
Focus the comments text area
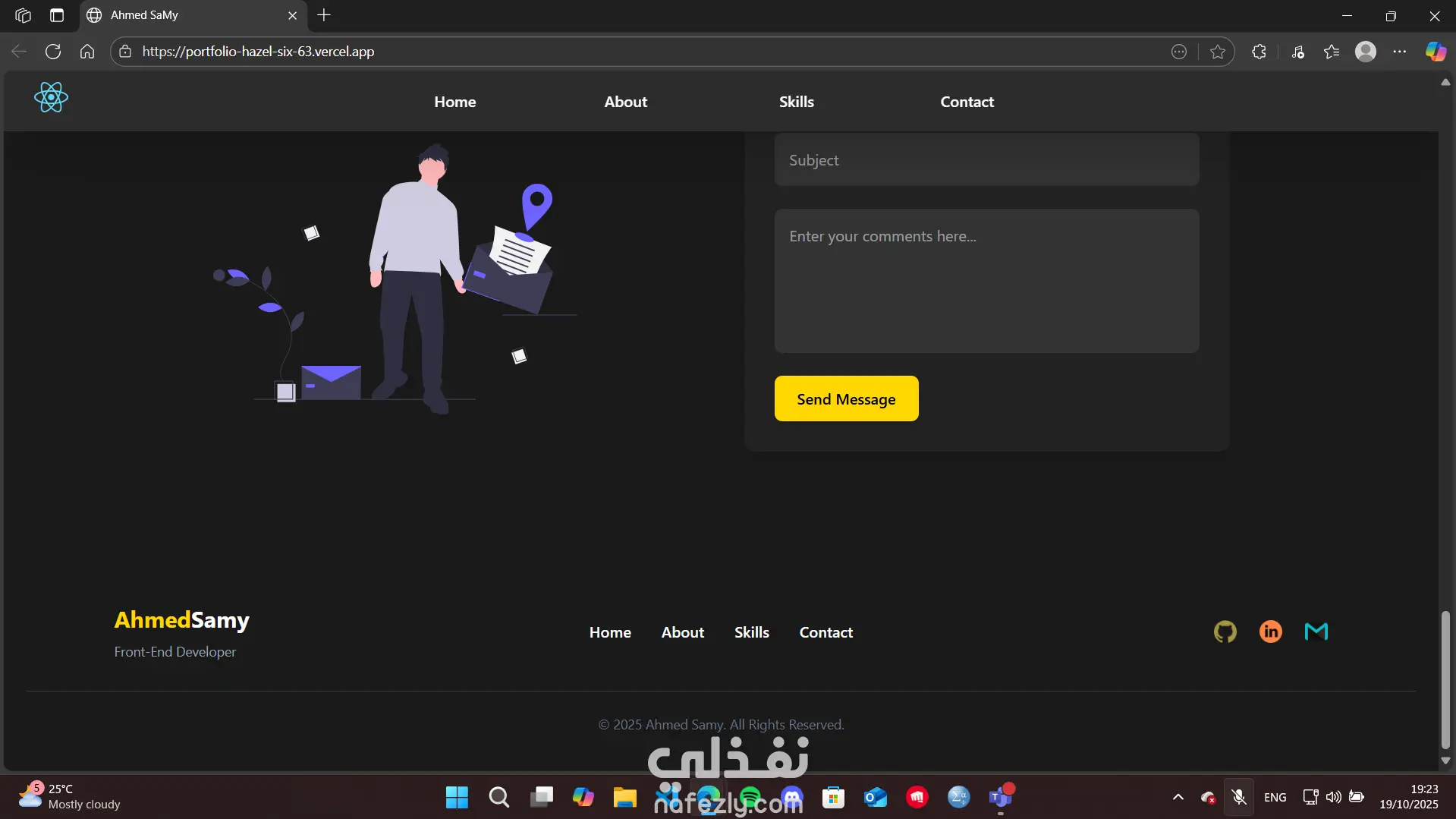point(986,281)
